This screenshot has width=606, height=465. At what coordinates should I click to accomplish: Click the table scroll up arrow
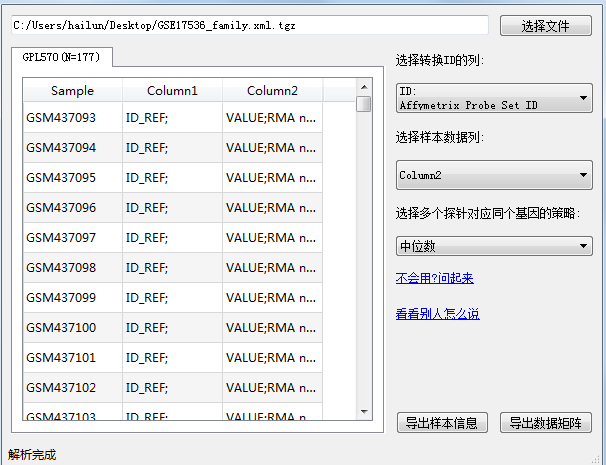point(364,88)
